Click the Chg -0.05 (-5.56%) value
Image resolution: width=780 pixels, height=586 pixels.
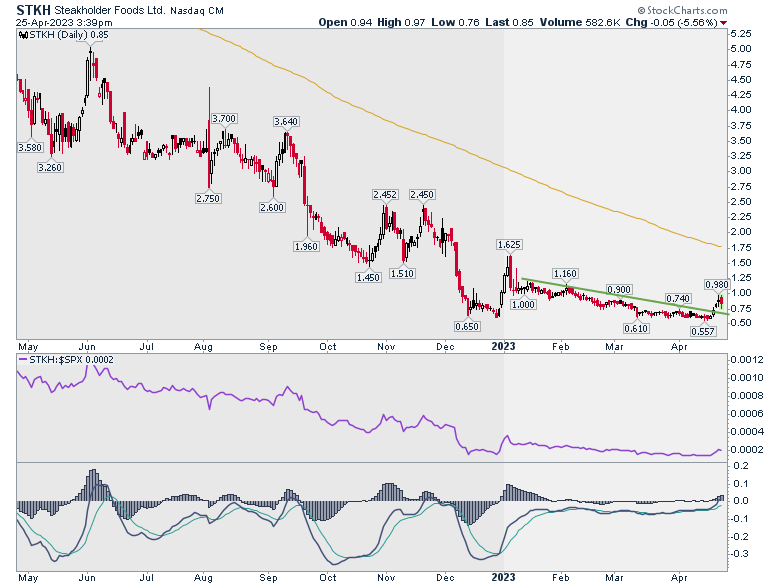point(672,22)
